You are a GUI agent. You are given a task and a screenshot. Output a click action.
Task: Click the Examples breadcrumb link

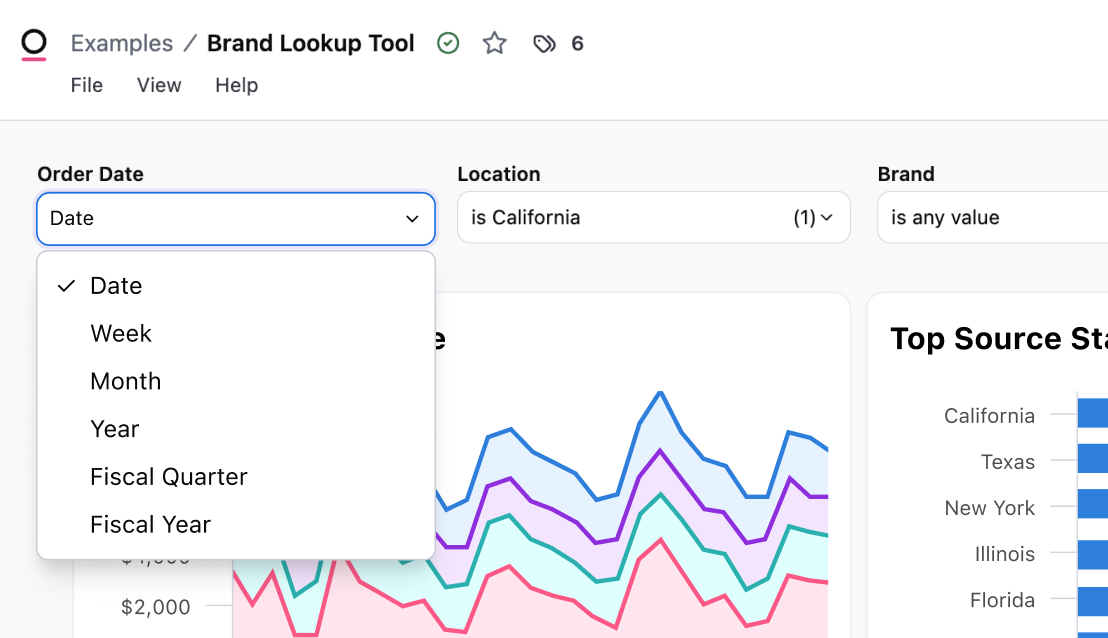click(121, 43)
